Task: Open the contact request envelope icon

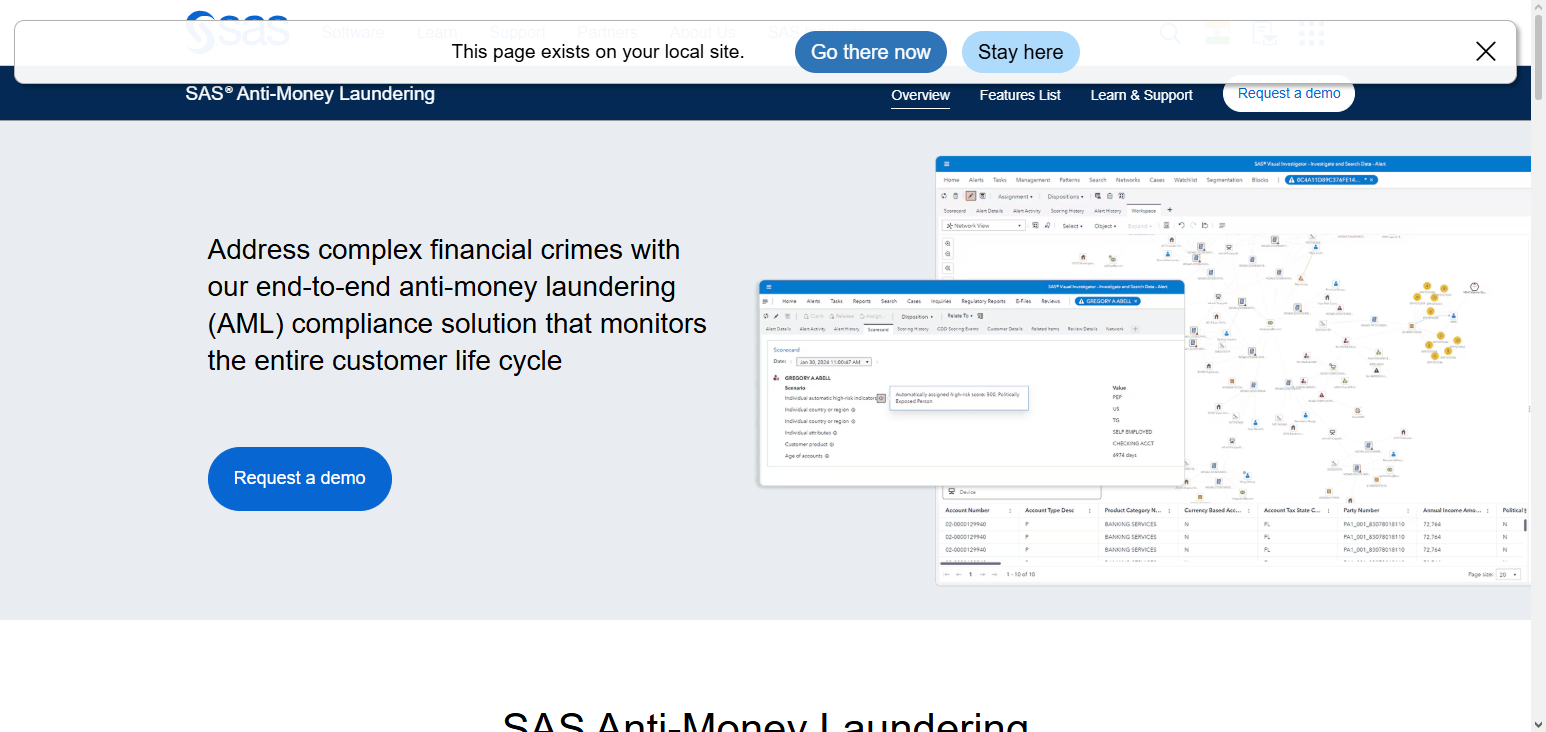Action: (x=1265, y=34)
